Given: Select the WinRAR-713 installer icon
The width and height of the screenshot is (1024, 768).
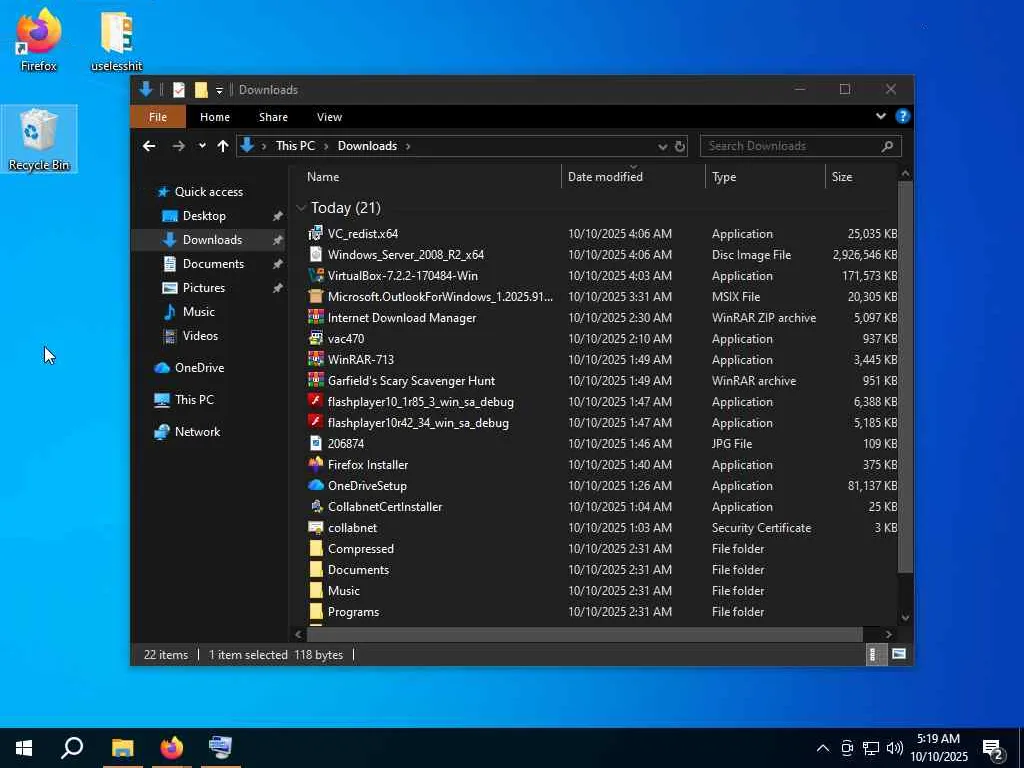Looking at the screenshot, I should (315, 359).
